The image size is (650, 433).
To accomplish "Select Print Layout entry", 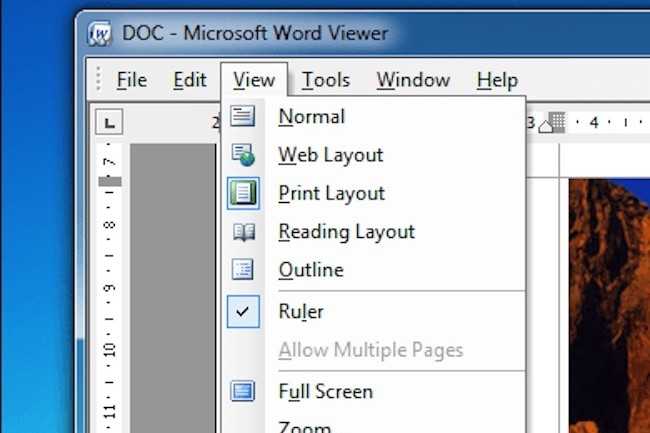I will 373,194.
